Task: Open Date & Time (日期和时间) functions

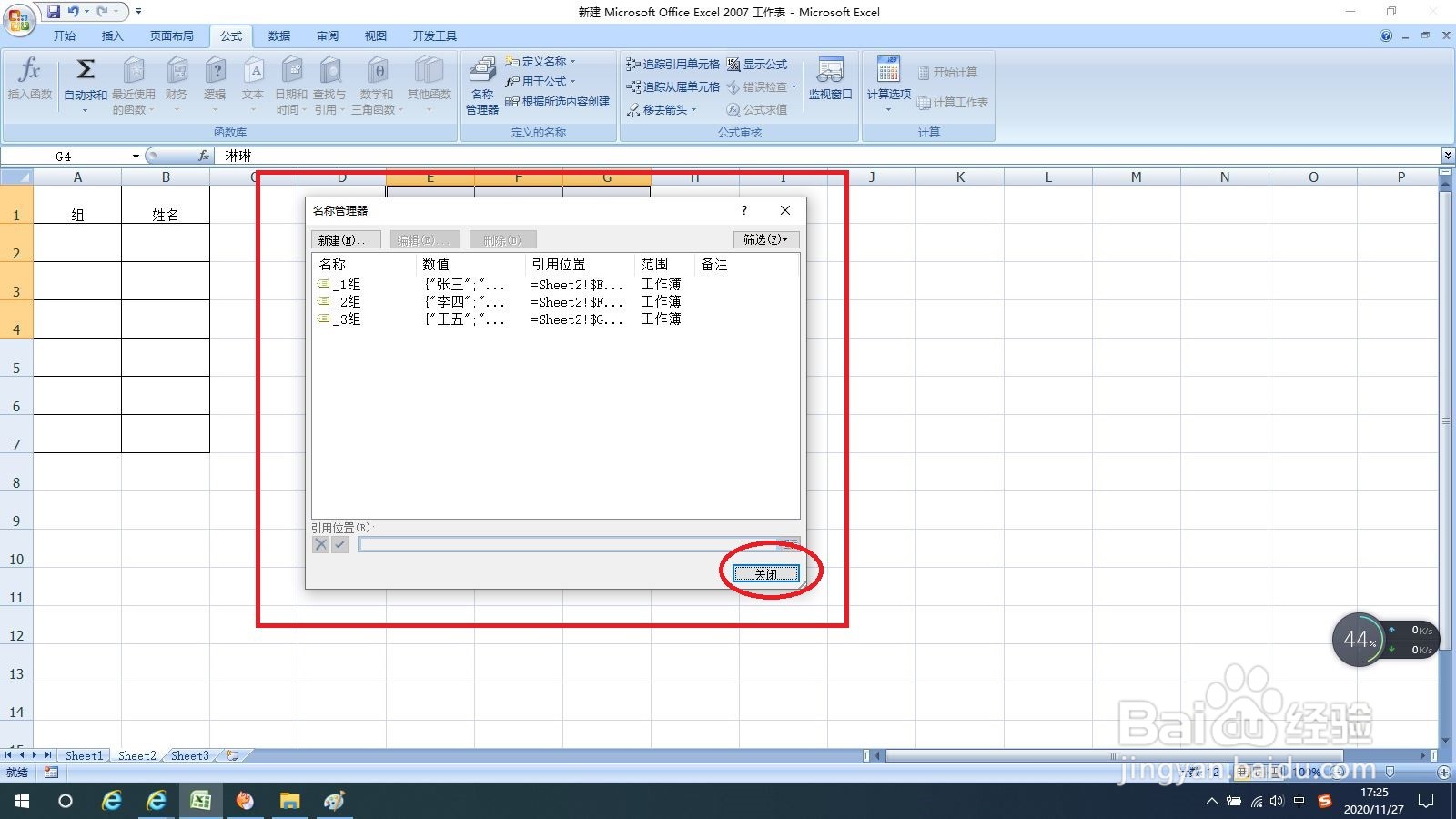Action: tap(291, 84)
